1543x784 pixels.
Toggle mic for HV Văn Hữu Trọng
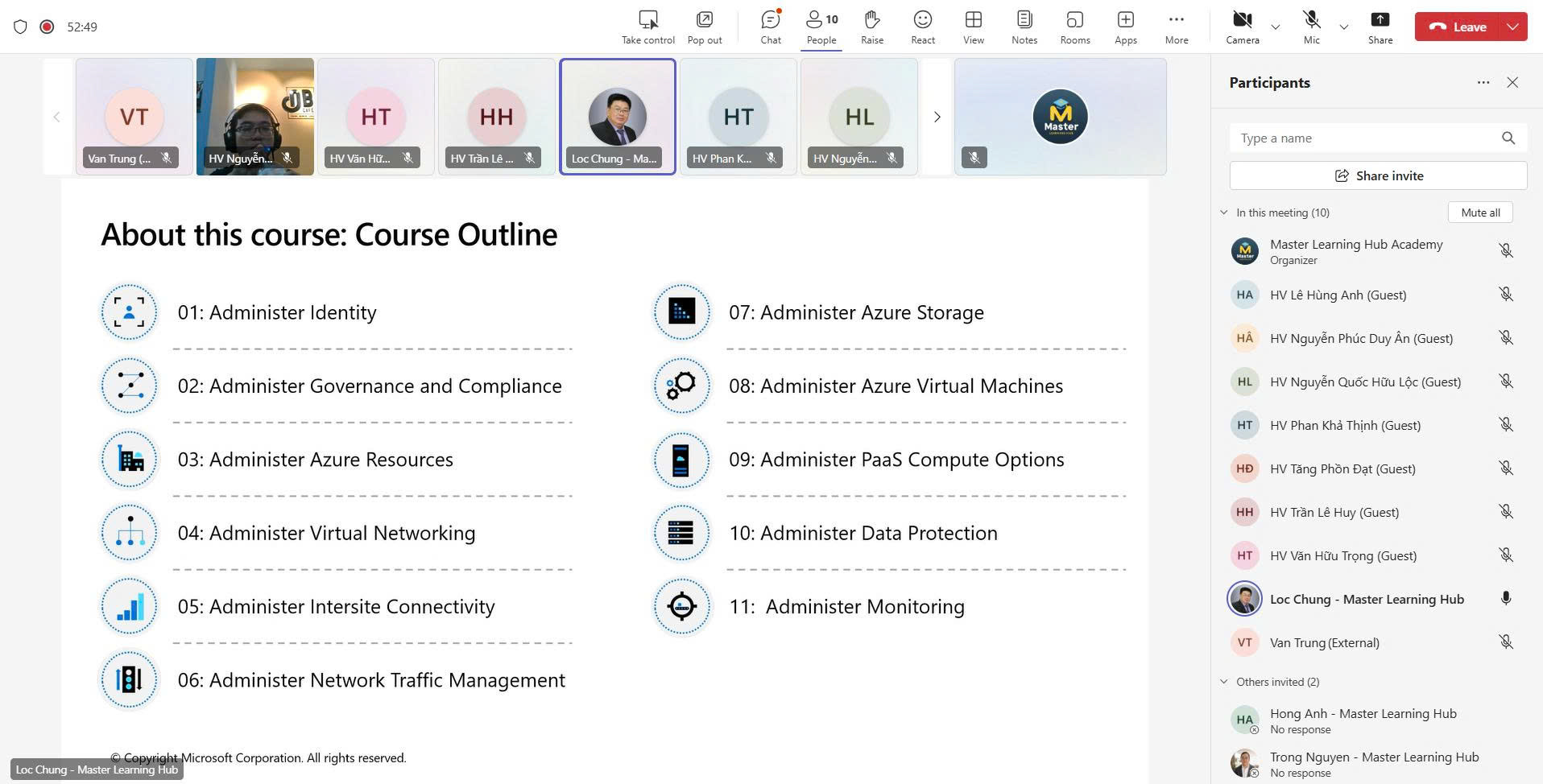(x=1506, y=555)
